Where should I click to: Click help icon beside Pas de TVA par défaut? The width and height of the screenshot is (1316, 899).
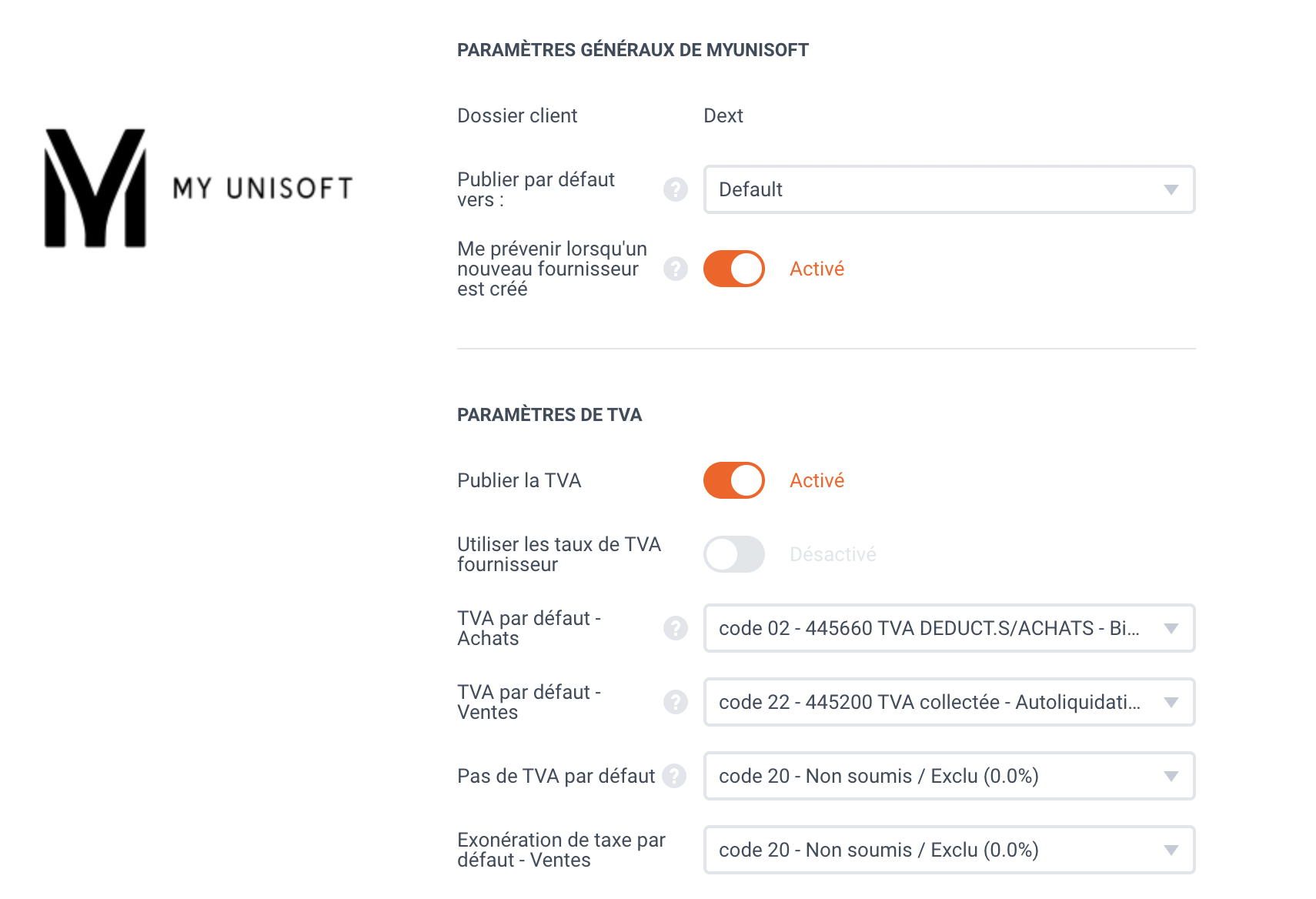(674, 776)
